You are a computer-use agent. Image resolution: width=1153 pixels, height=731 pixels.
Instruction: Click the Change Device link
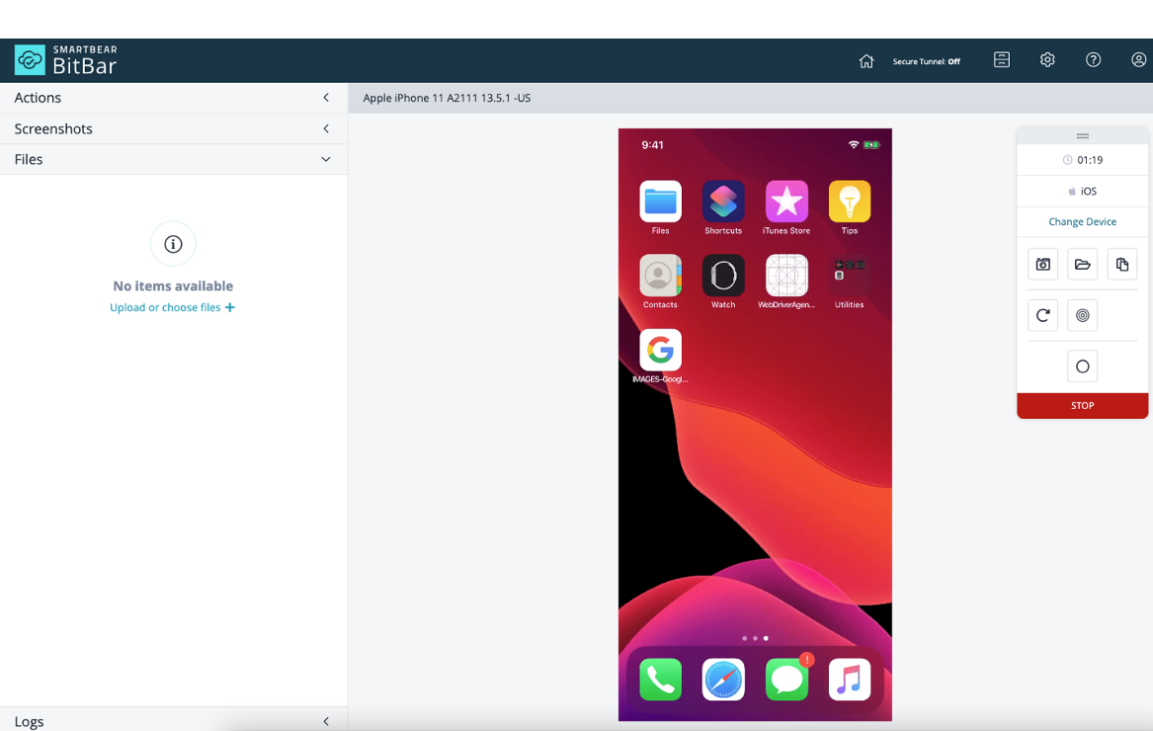click(x=1082, y=221)
